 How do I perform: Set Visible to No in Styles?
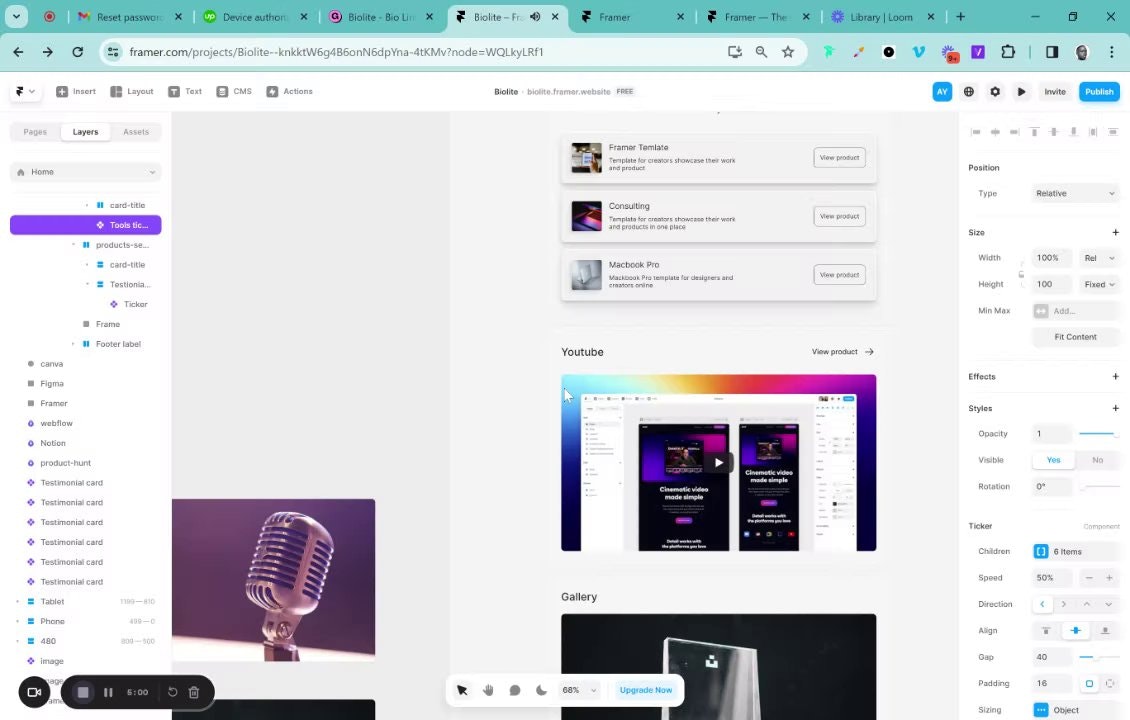1097,459
